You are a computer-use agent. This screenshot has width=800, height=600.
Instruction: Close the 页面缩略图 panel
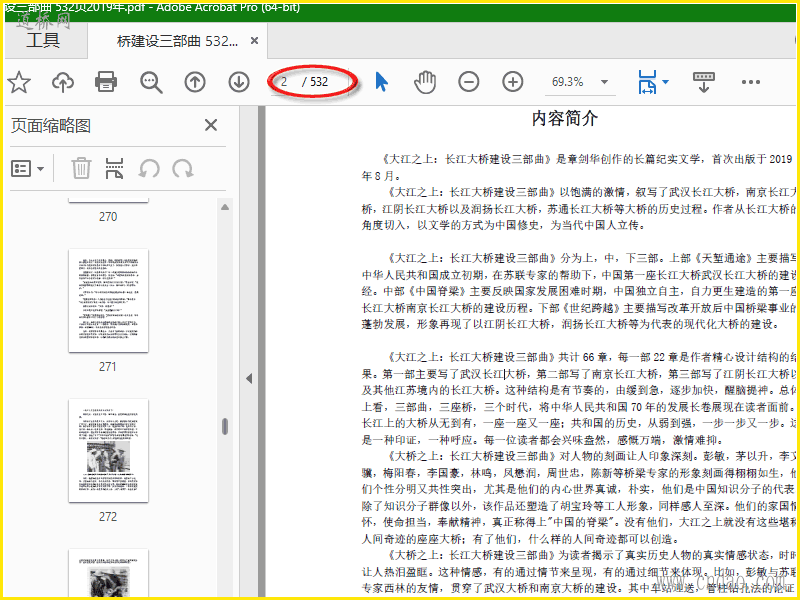pyautogui.click(x=211, y=125)
